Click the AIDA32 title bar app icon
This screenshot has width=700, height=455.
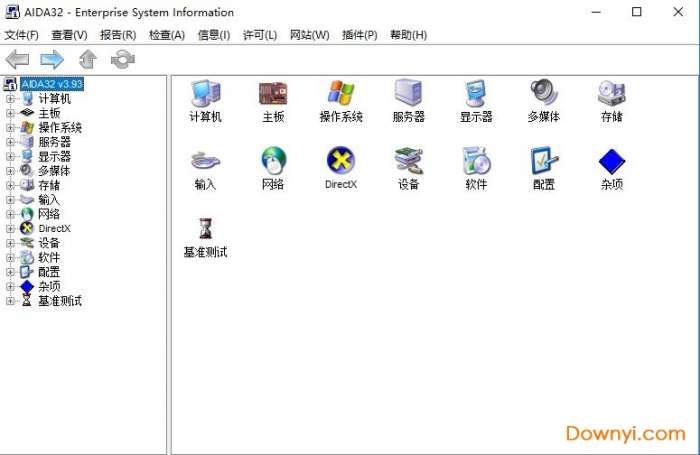[x=12, y=11]
